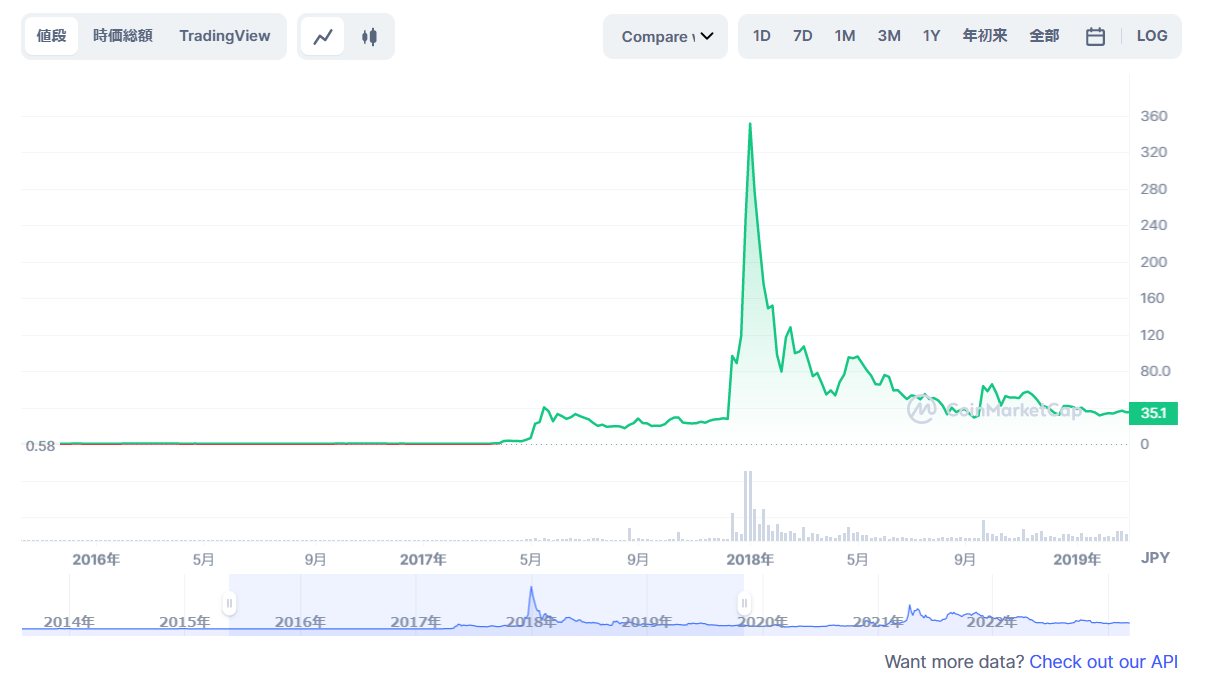The width and height of the screenshot is (1212, 684).
Task: Select the 全部 all-time range
Action: [1045, 34]
